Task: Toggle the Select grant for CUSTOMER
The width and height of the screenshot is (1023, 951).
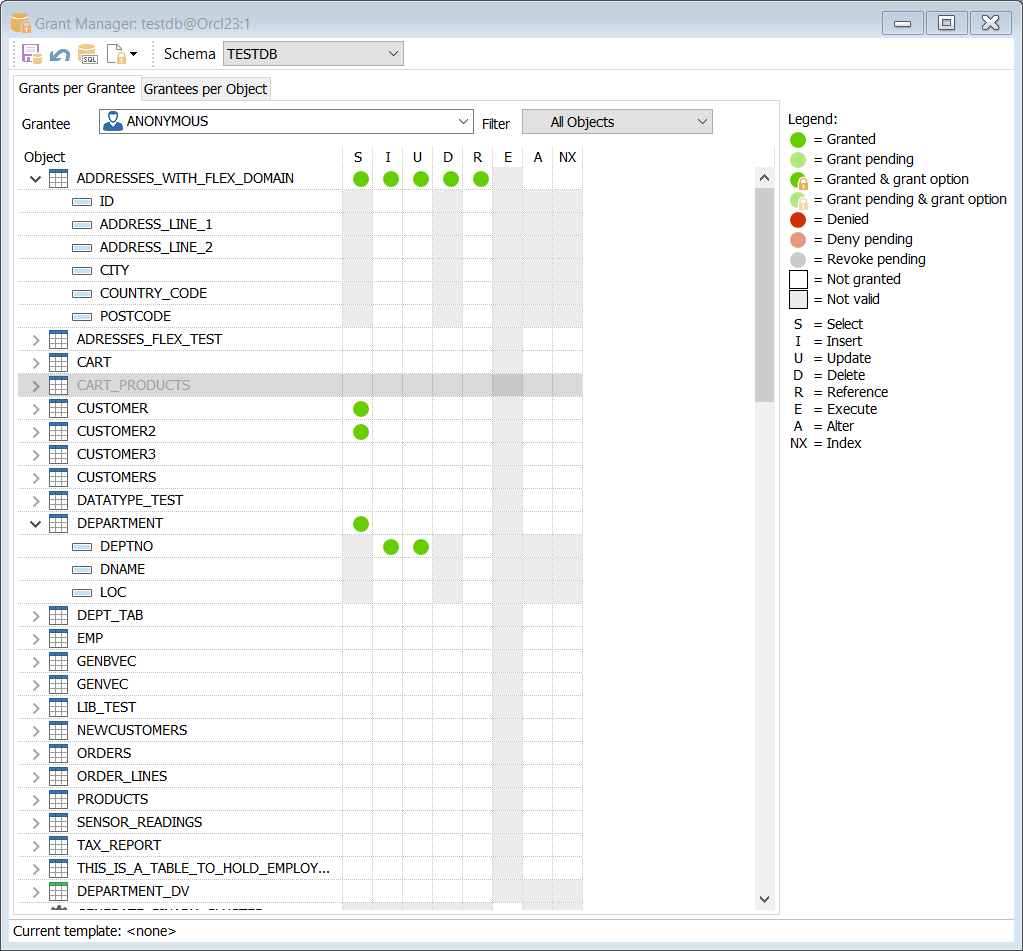Action: pos(359,408)
